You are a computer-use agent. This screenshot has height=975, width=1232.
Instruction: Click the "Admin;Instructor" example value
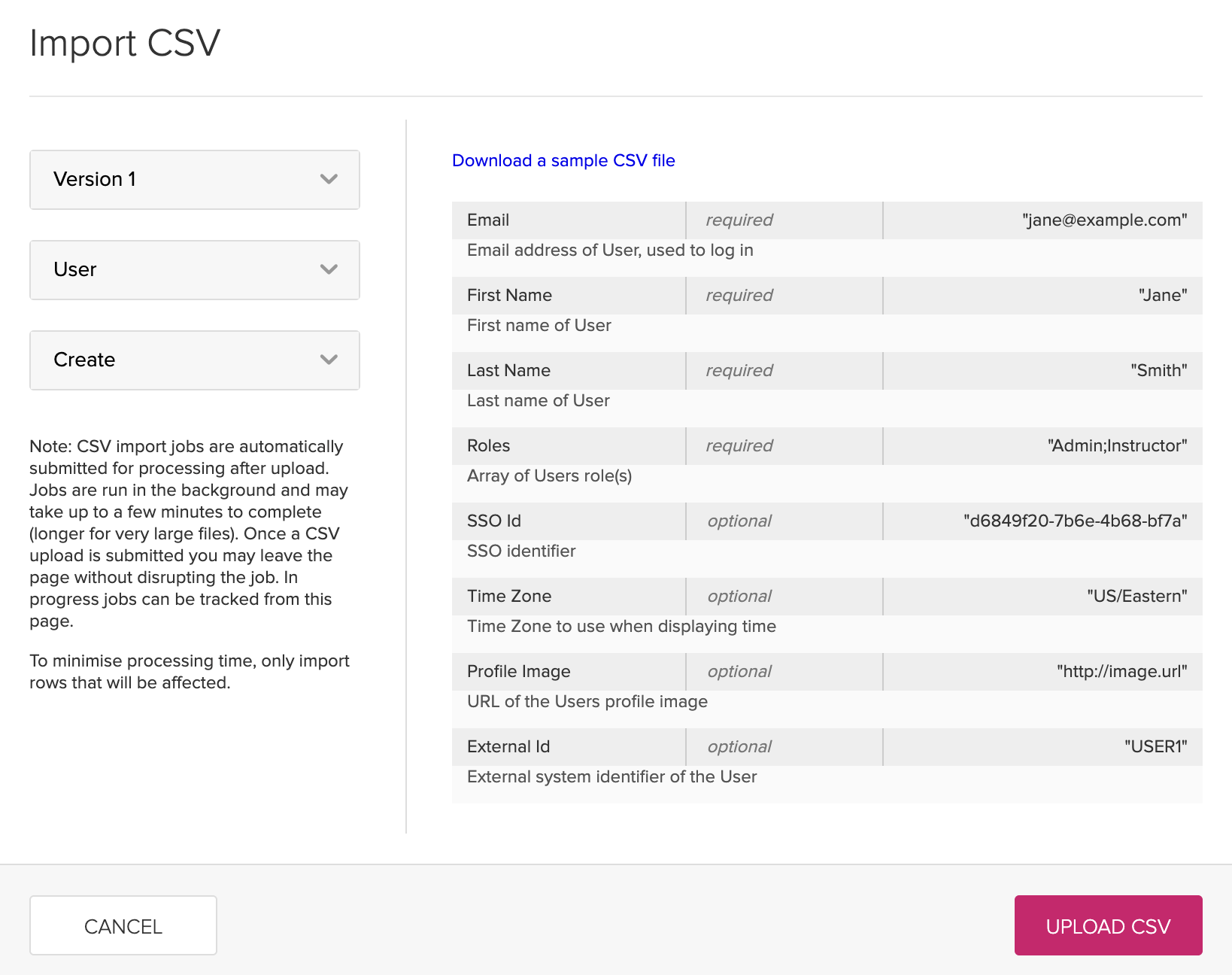pyautogui.click(x=1117, y=446)
